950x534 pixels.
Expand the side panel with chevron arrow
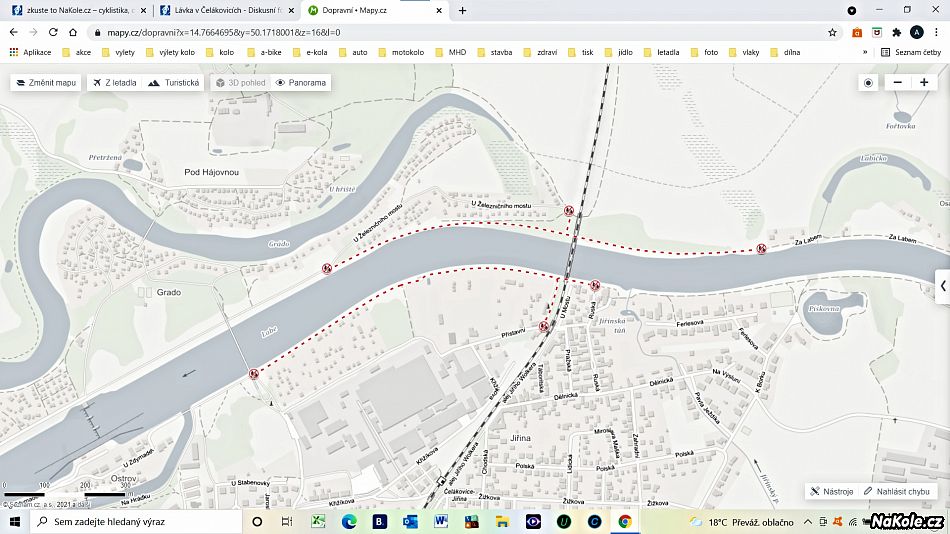942,286
